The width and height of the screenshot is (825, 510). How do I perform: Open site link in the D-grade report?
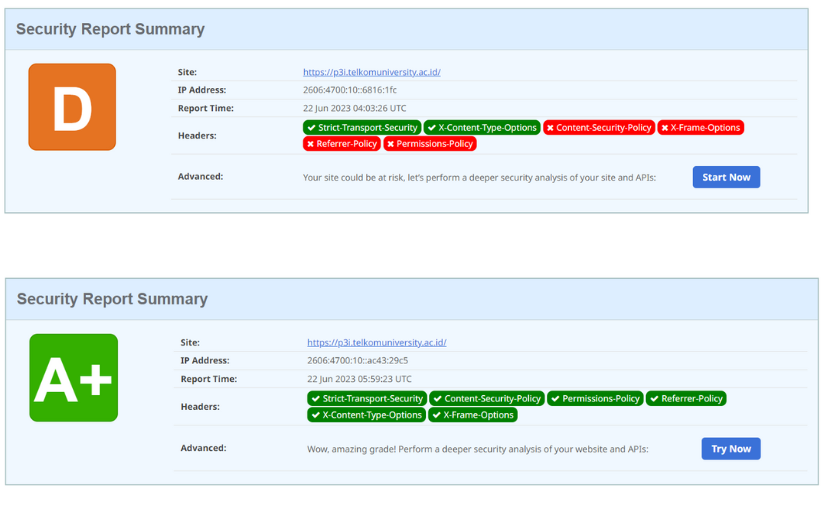pyautogui.click(x=371, y=72)
